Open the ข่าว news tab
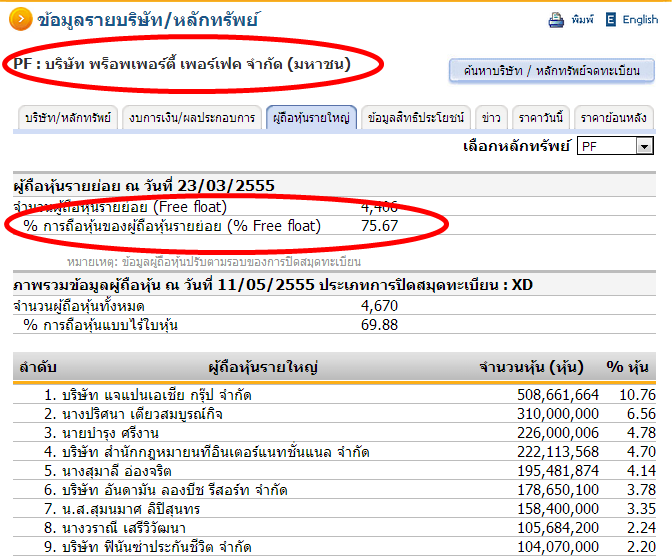The image size is (672, 556). (x=491, y=117)
